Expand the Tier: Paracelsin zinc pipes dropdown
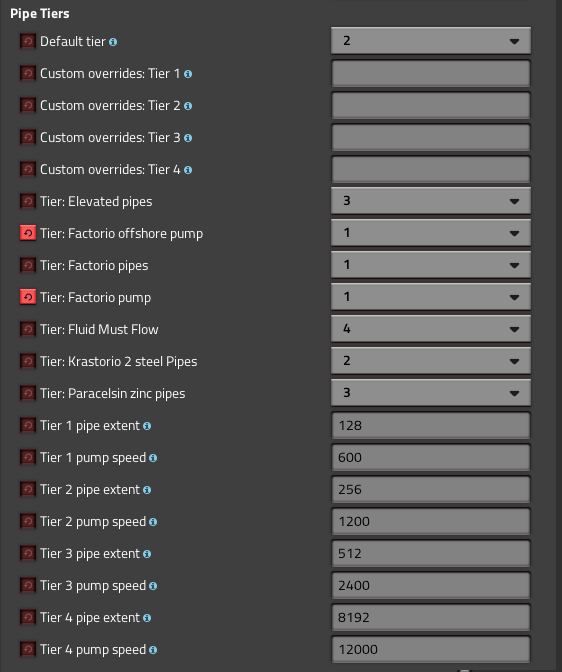Image resolution: width=562 pixels, height=672 pixels. pos(431,393)
